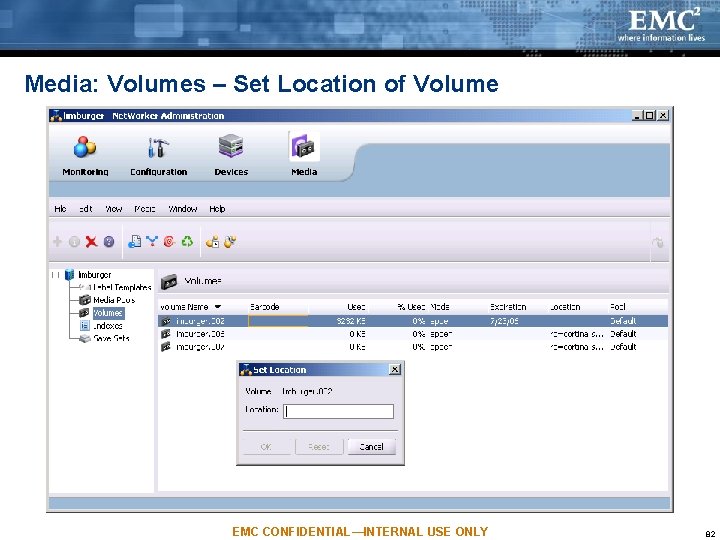Viewport: 720px width, 540px height.
Task: Click the 7/23/05 expiration cell
Action: [x=504, y=321]
